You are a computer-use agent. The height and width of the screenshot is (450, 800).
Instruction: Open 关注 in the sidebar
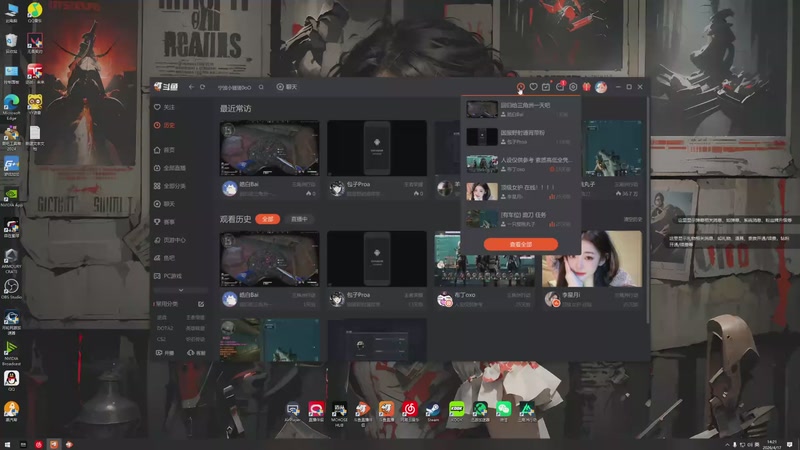click(165, 107)
